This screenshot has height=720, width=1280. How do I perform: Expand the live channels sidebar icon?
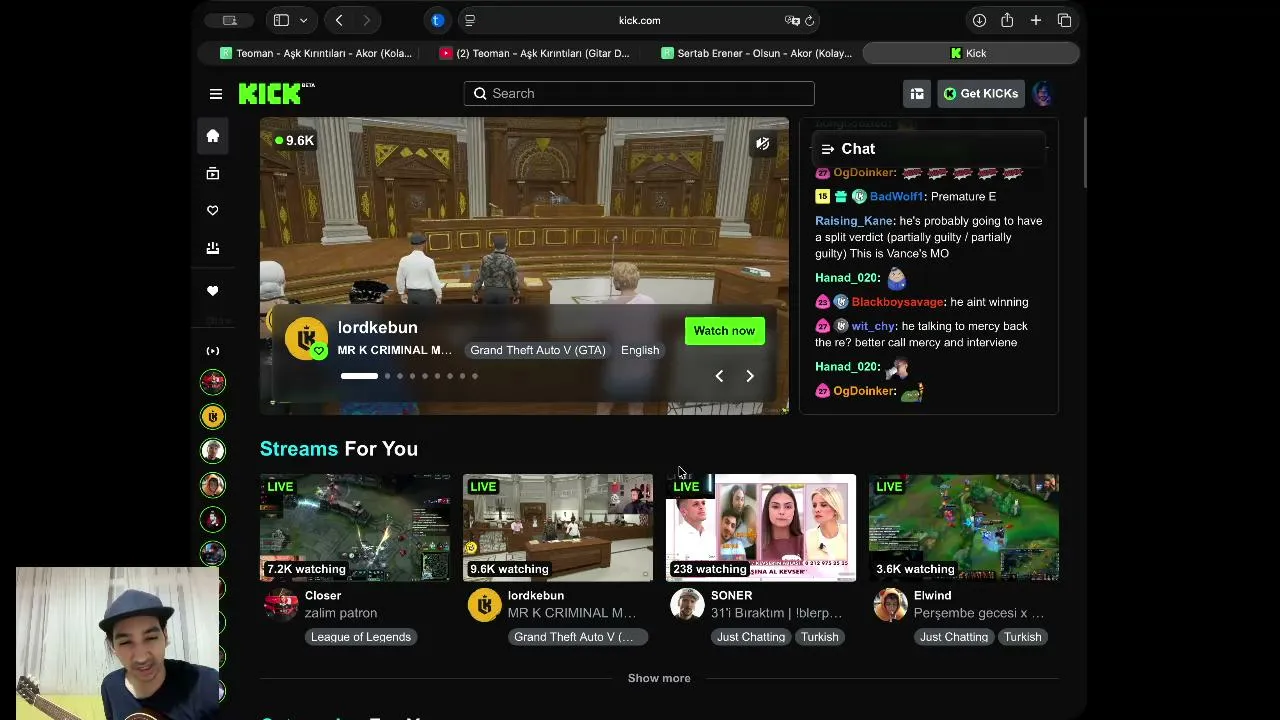coord(212,351)
